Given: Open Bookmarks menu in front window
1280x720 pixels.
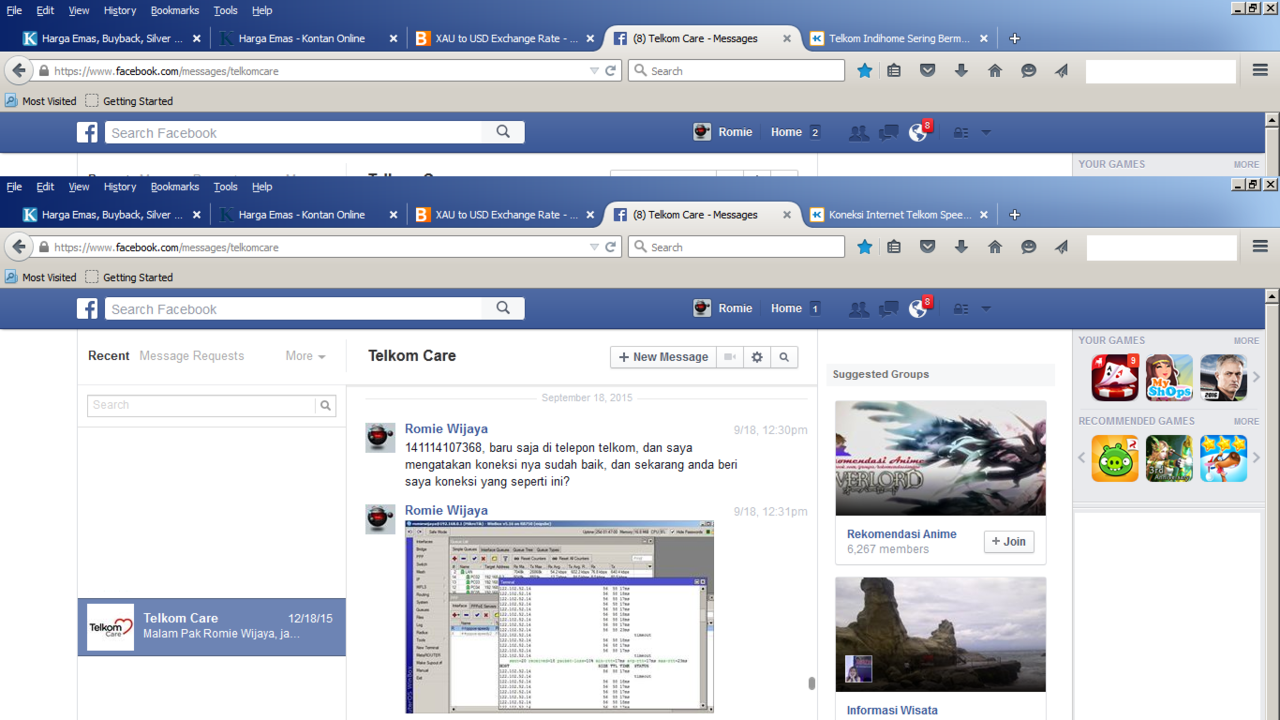Looking at the screenshot, I should (175, 187).
